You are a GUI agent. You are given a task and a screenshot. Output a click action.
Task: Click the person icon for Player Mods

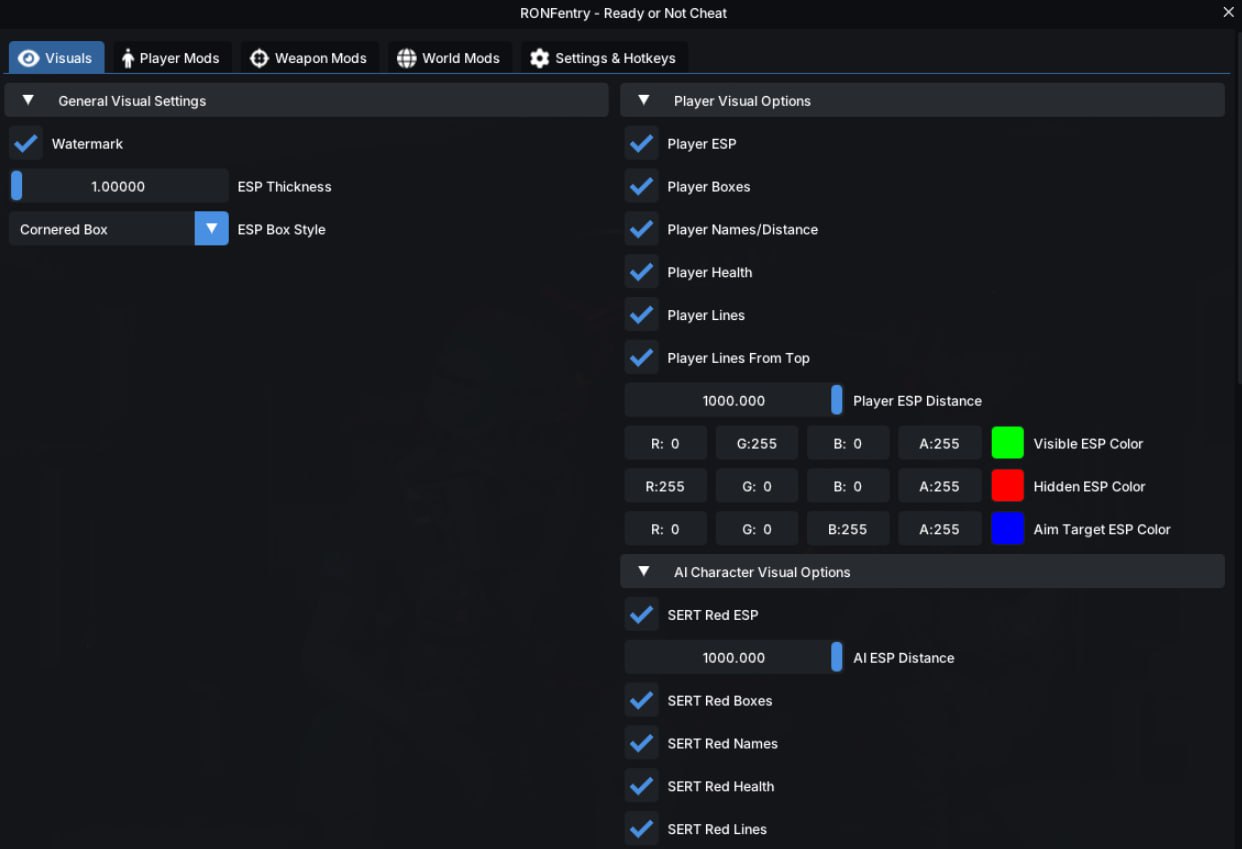click(128, 58)
